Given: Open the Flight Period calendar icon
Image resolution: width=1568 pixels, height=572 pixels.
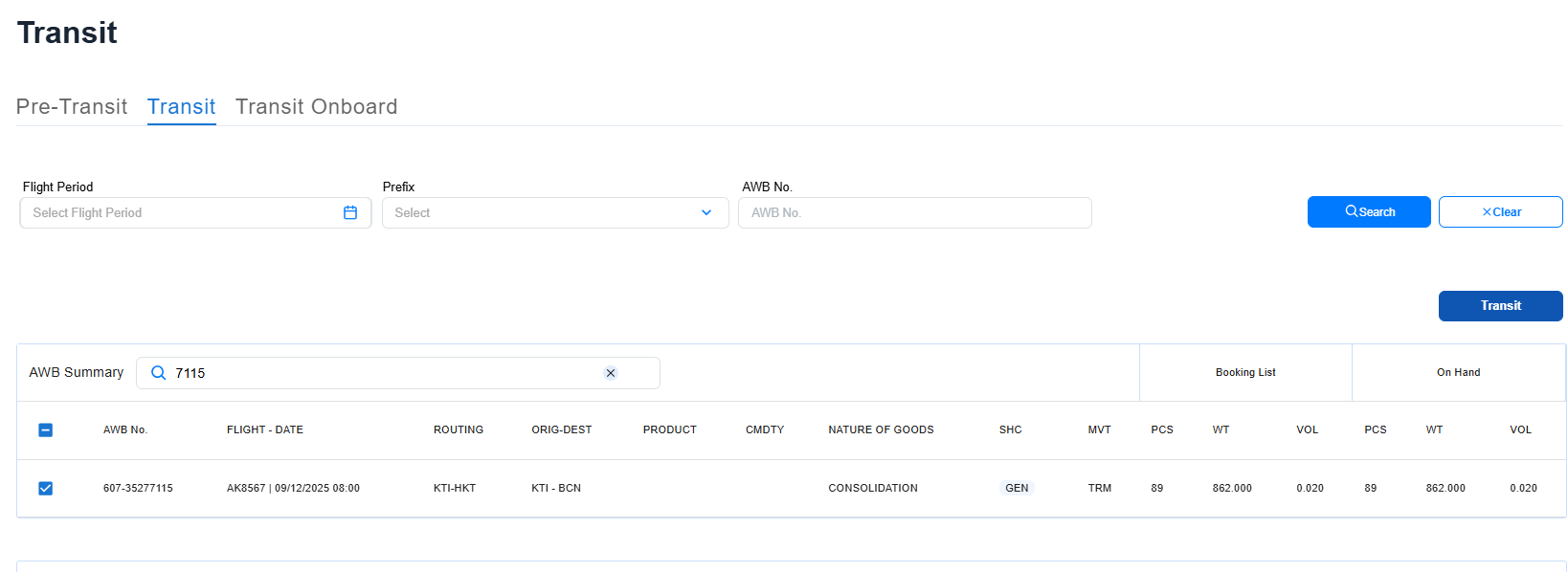Looking at the screenshot, I should pos(350,212).
